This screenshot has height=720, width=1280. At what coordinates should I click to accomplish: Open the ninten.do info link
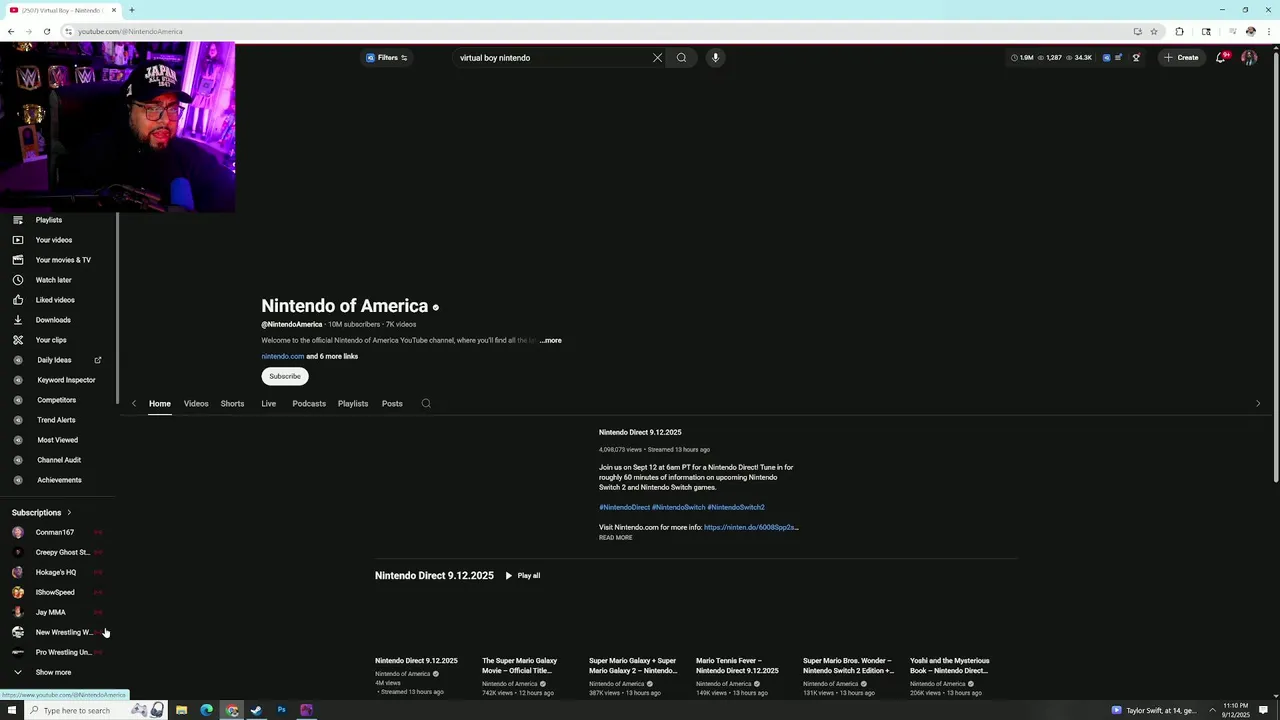coord(750,528)
